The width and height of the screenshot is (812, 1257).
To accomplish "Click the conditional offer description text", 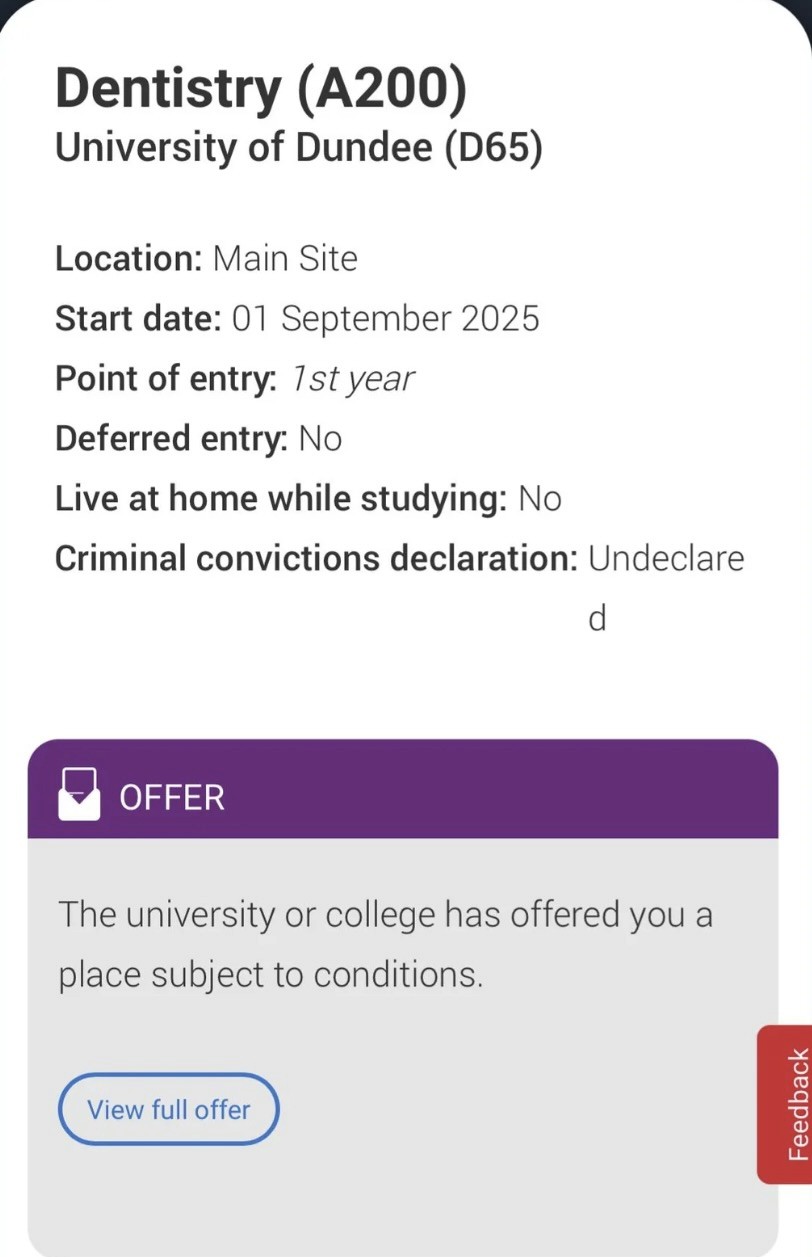I will 385,944.
